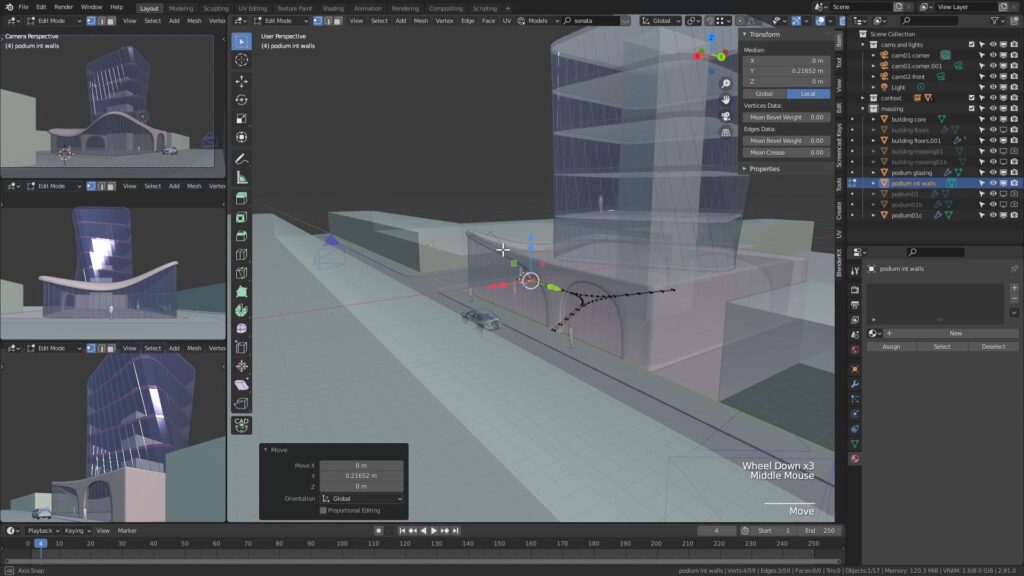Click the CAD tool icon

242,425
